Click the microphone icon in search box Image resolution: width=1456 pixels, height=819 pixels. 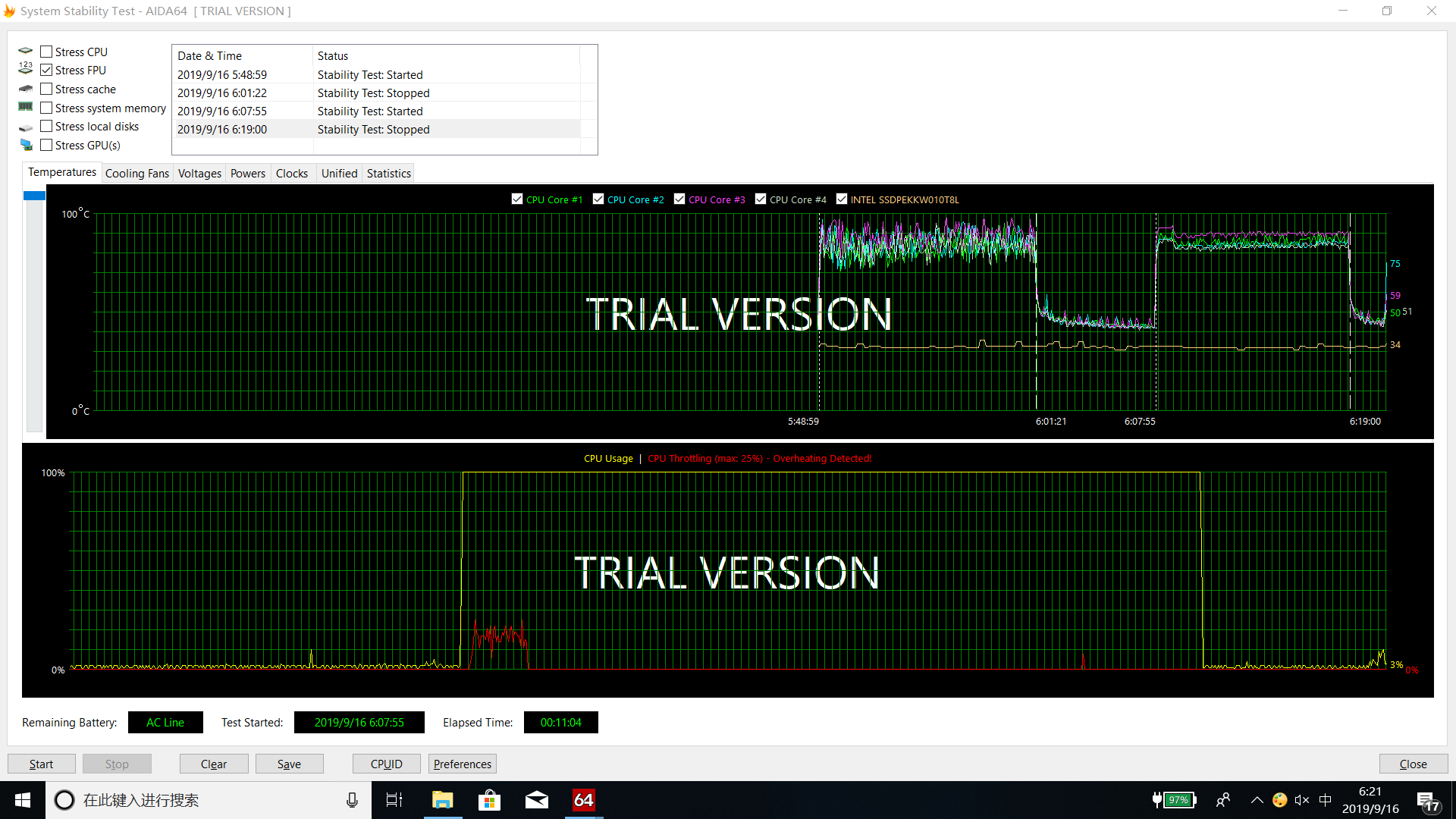[352, 800]
